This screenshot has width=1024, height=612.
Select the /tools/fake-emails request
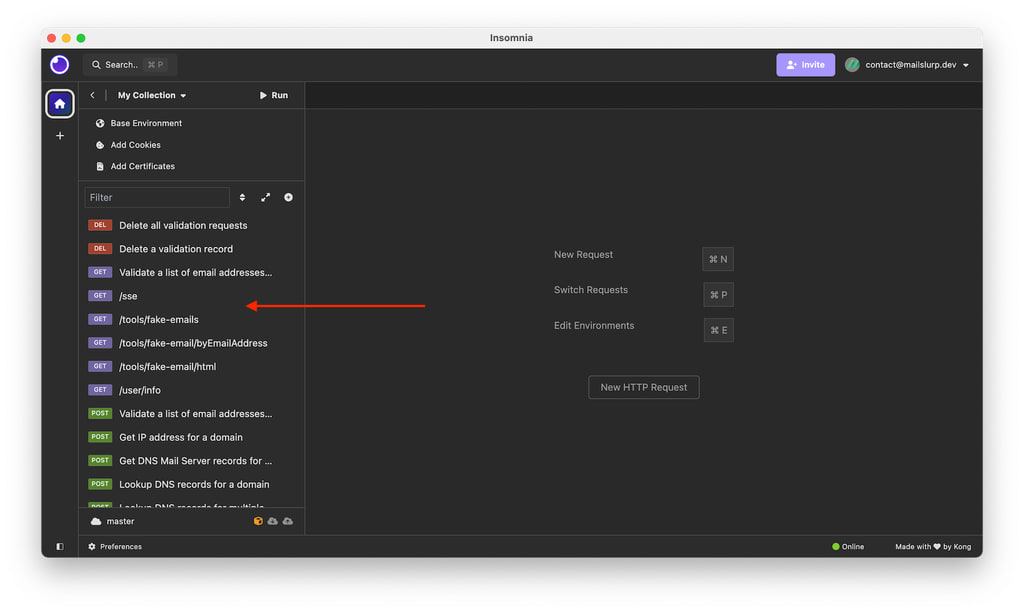coord(191,319)
